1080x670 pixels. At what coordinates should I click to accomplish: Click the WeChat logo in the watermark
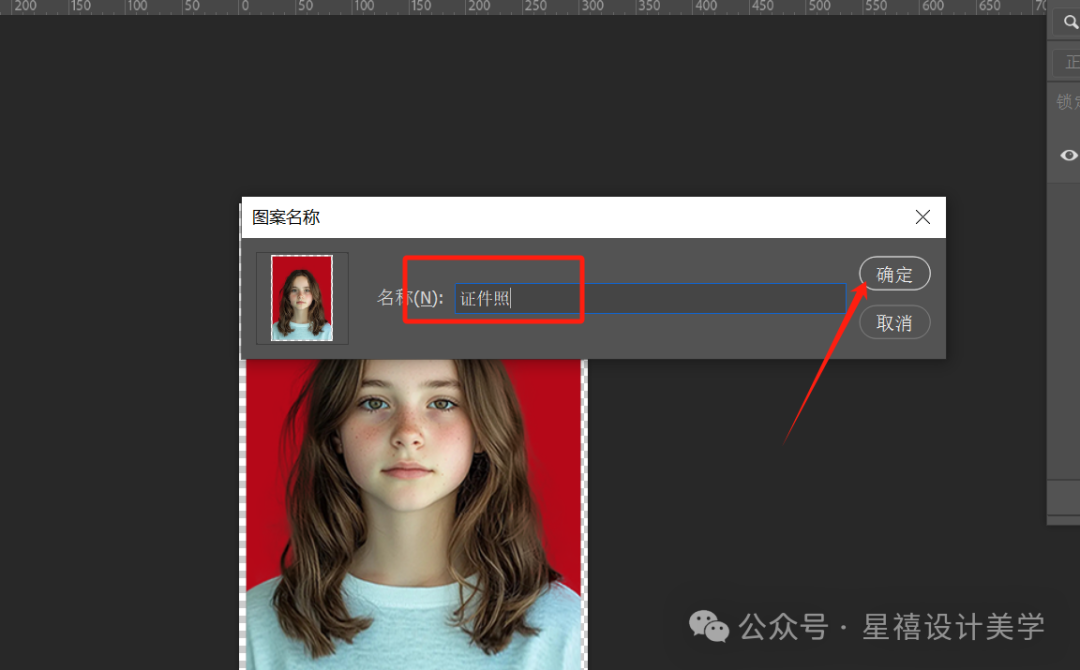[x=709, y=626]
